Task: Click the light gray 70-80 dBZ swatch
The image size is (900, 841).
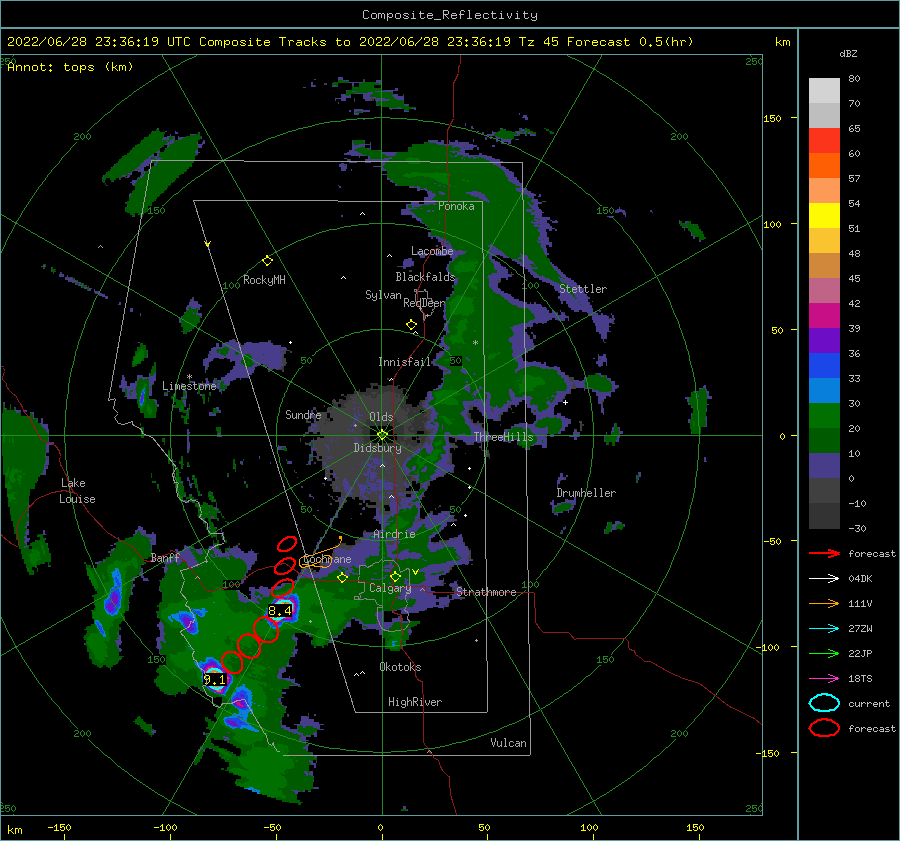Action: click(x=824, y=91)
